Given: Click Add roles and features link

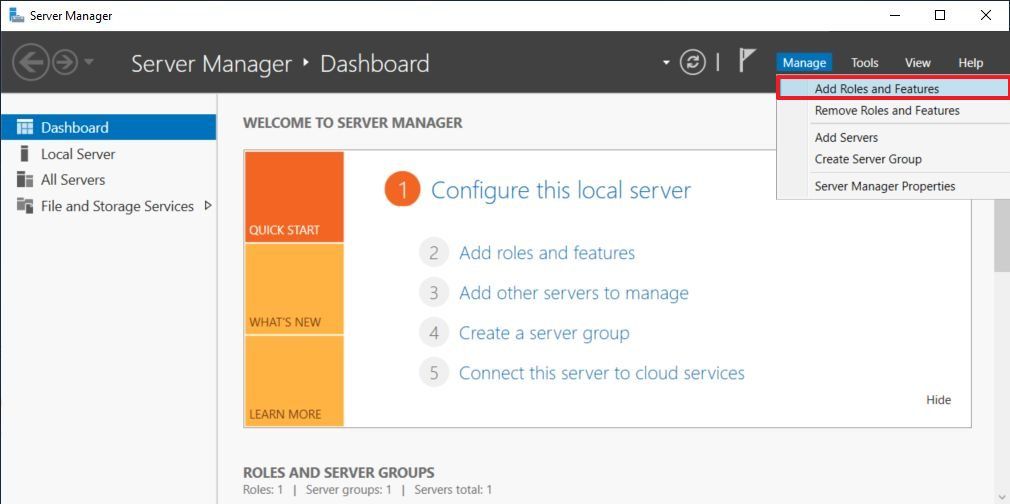Looking at the screenshot, I should click(x=547, y=253).
